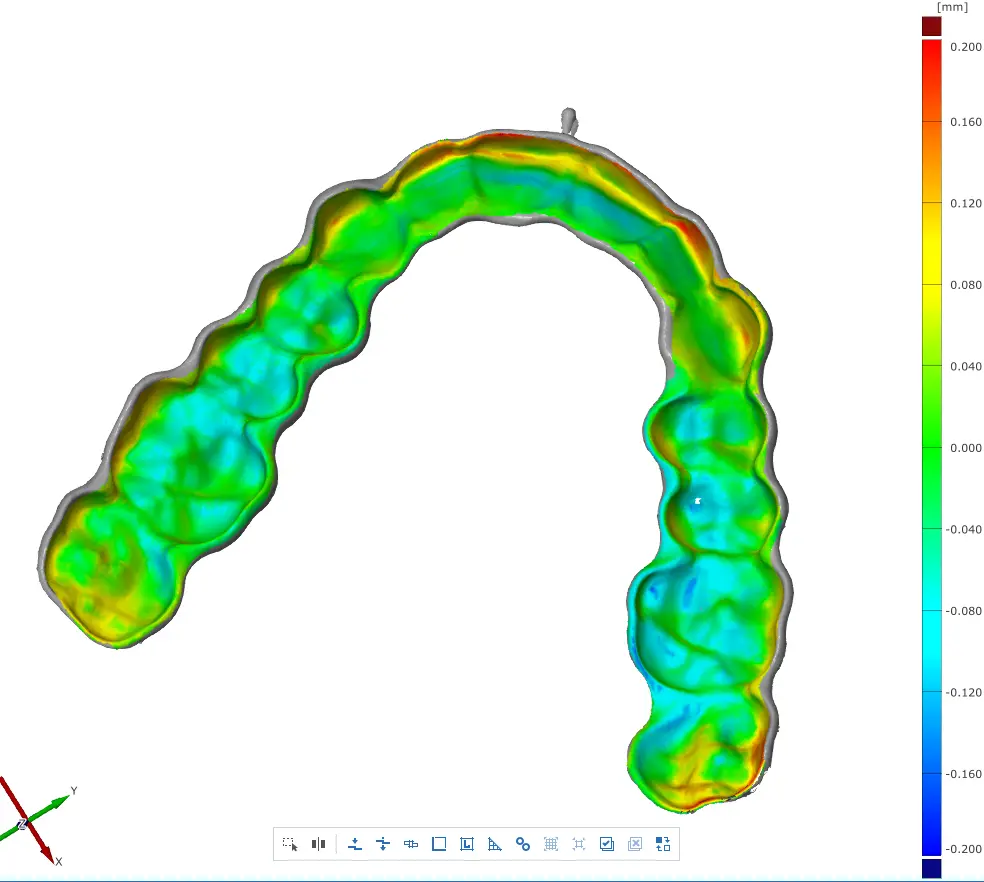Click the square with L-corner icon

tap(466, 844)
